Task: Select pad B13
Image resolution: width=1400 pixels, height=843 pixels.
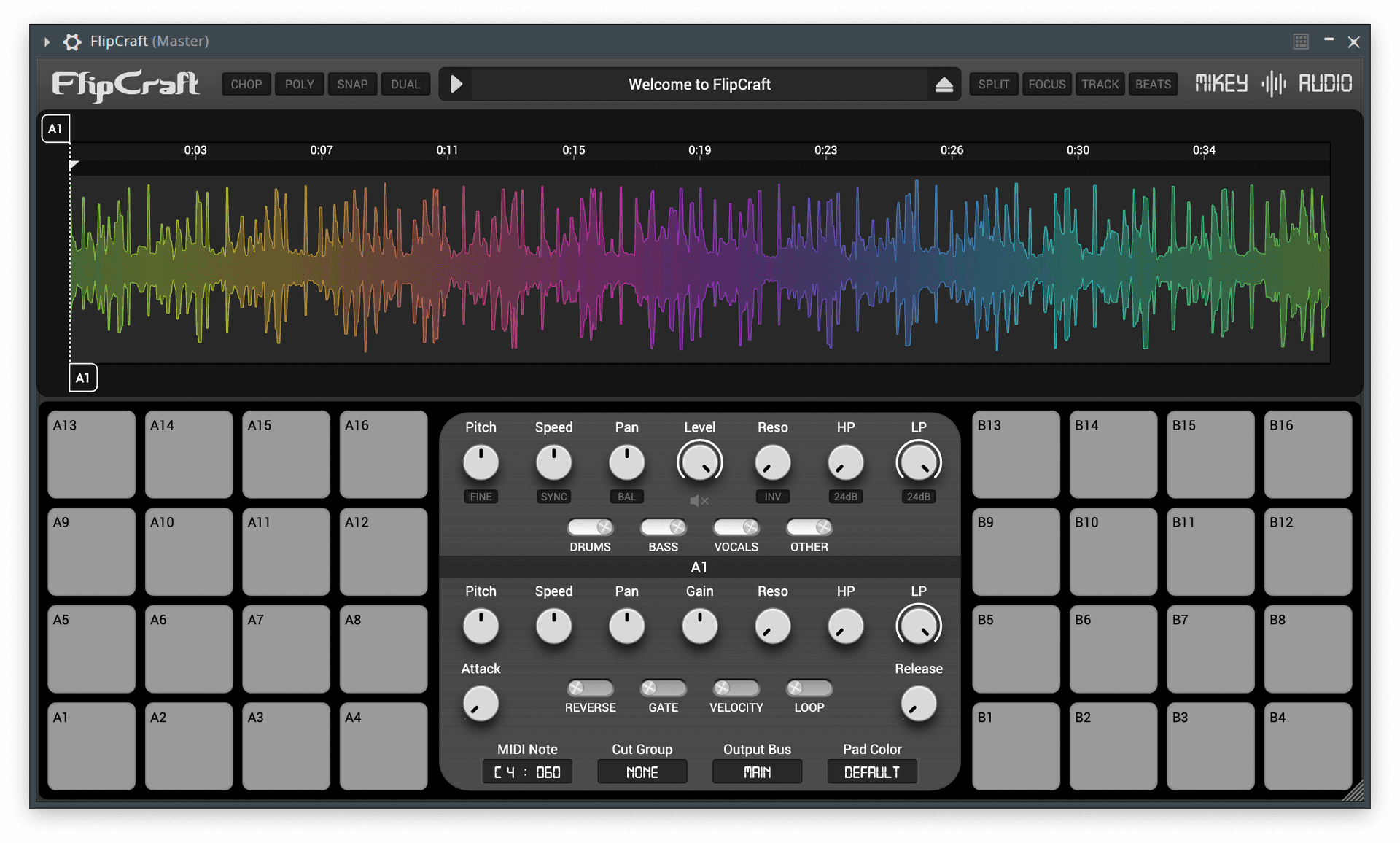Action: pyautogui.click(x=1016, y=454)
